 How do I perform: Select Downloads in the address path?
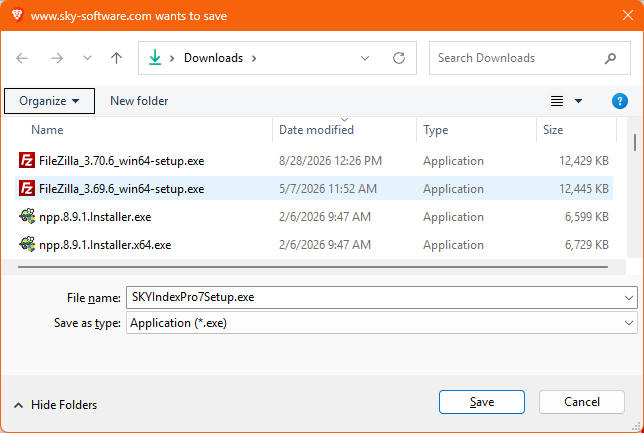(x=213, y=58)
